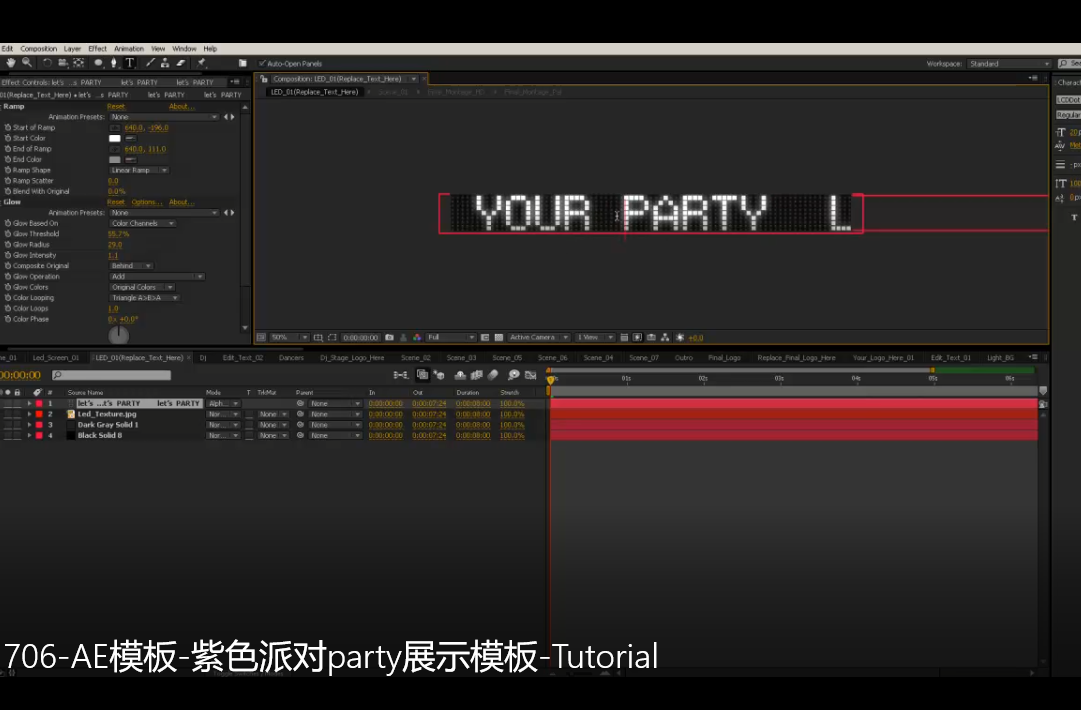Switch to the Final_Logo timeline tab
The height and width of the screenshot is (710, 1081).
click(x=724, y=358)
